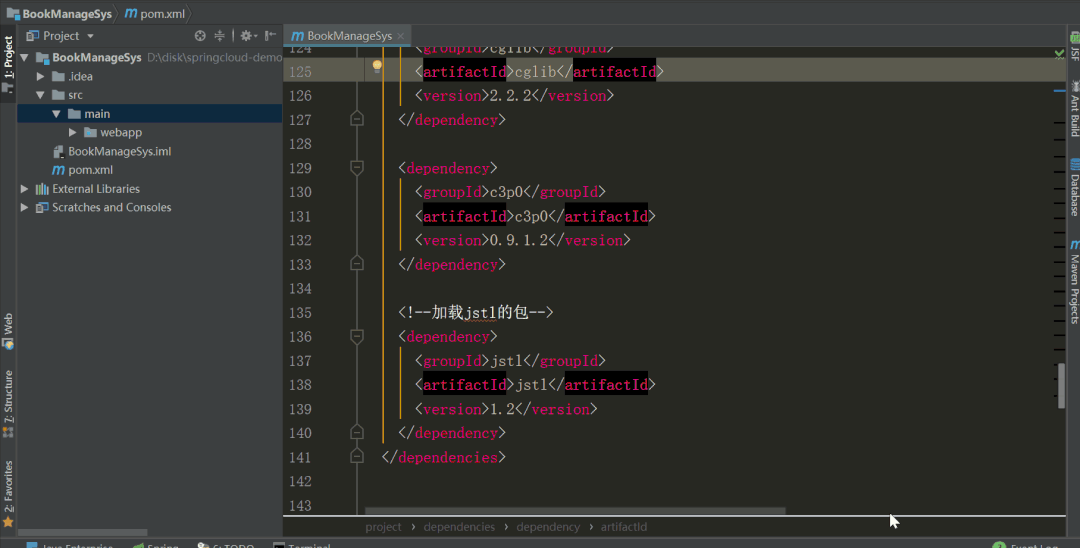1080x548 pixels.
Task: Click the scroll-from-source target icon
Action: [200, 36]
